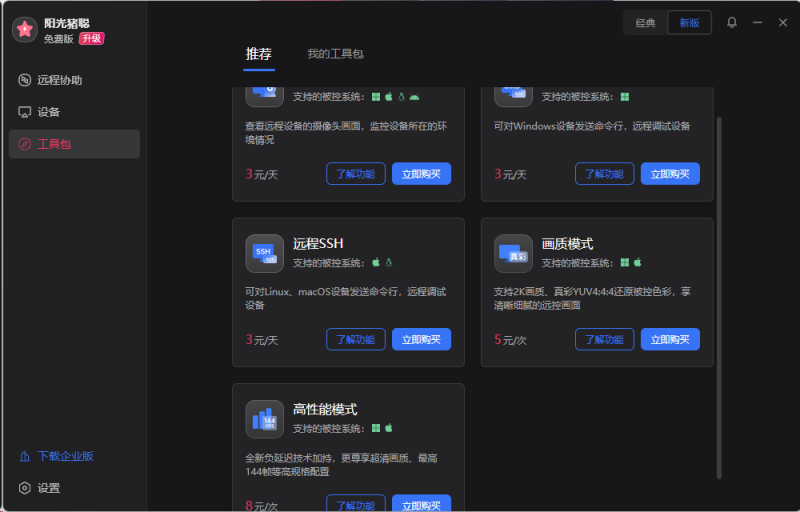This screenshot has width=800, height=512.
Task: Click the Android icon on camera card
Action: click(x=414, y=97)
